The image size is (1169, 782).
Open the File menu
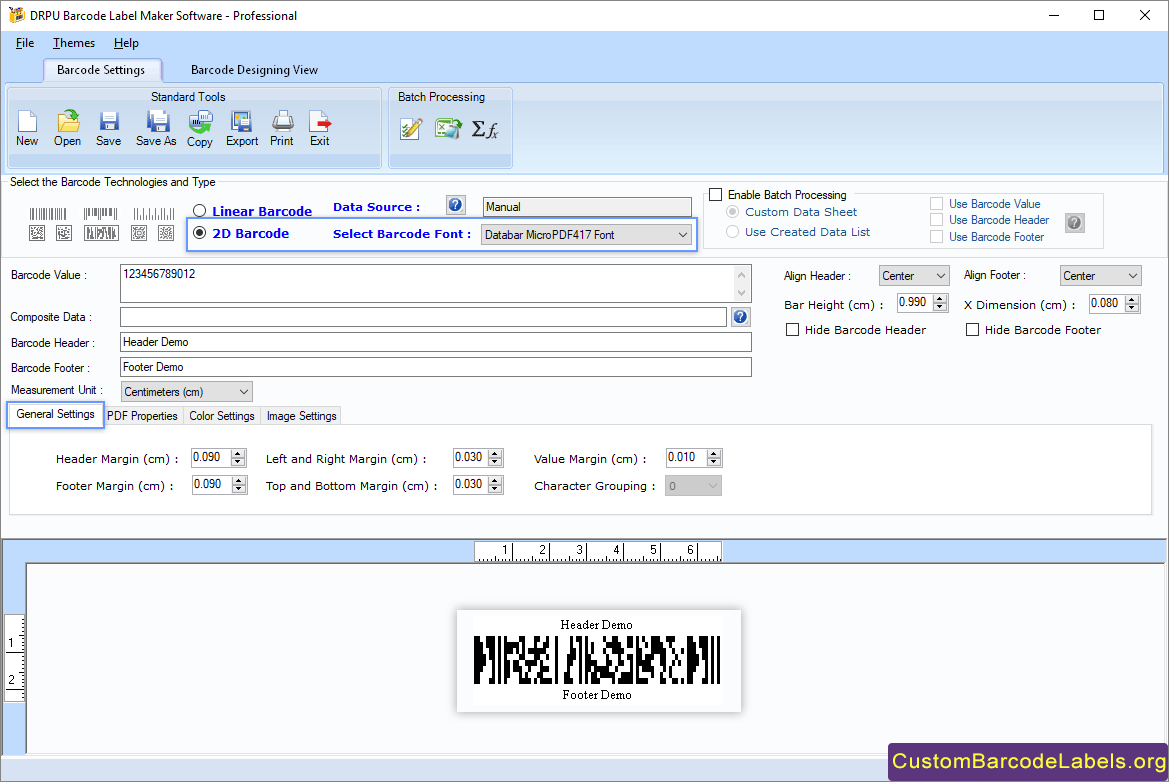tap(25, 42)
